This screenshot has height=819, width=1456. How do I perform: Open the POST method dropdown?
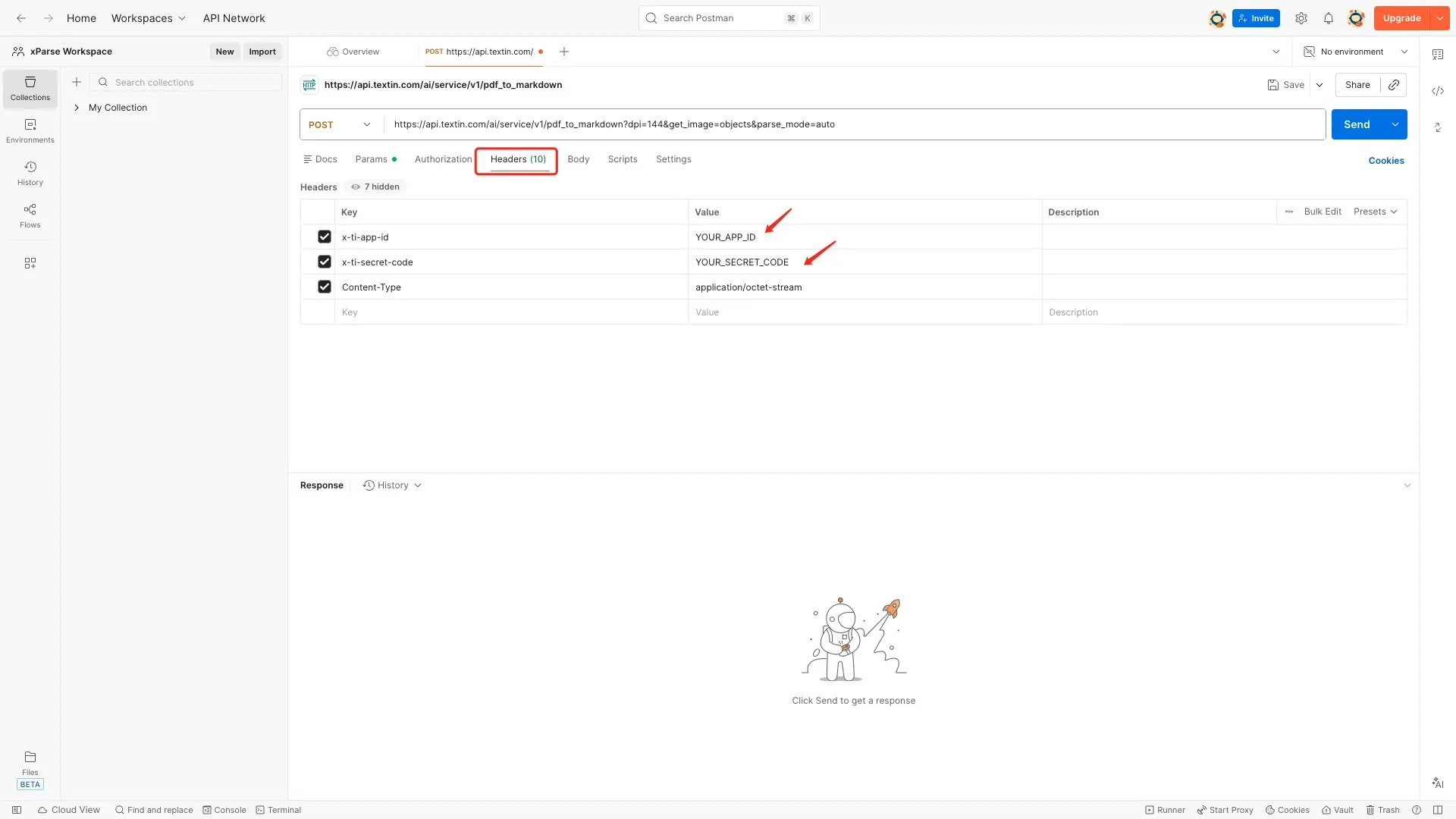tap(340, 124)
